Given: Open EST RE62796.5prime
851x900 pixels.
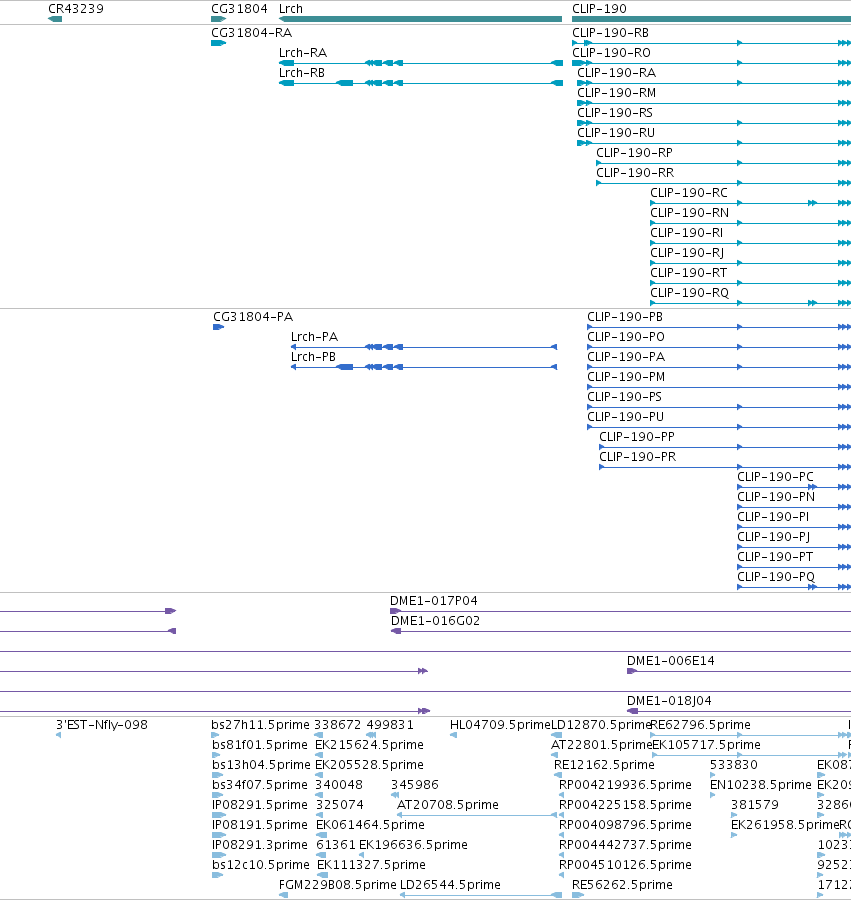Looking at the screenshot, I should (700, 725).
